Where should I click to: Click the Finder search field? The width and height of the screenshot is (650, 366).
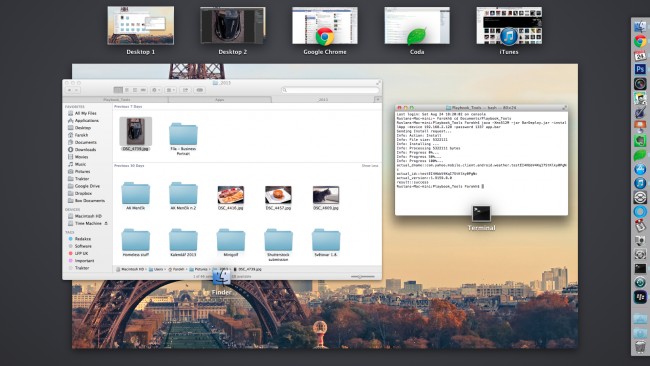[x=330, y=90]
